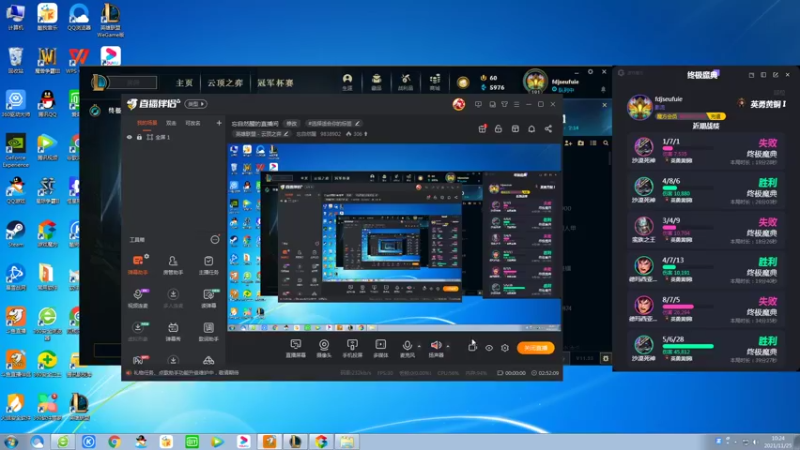The width and height of the screenshot is (800, 450).
Task: Switch to the 双击 scene tab
Action: (x=171, y=123)
